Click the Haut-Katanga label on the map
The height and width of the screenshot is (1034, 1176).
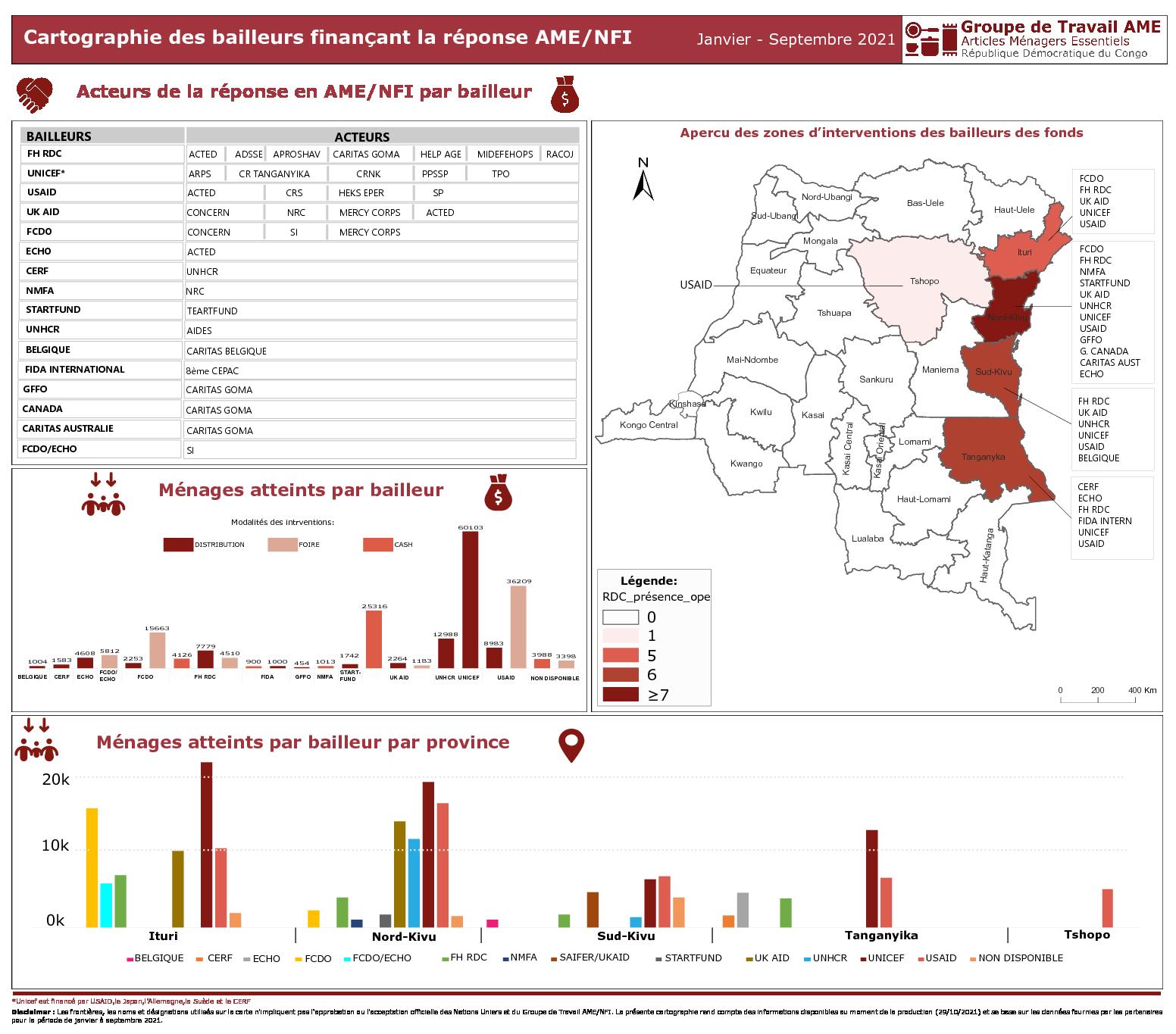985,555
